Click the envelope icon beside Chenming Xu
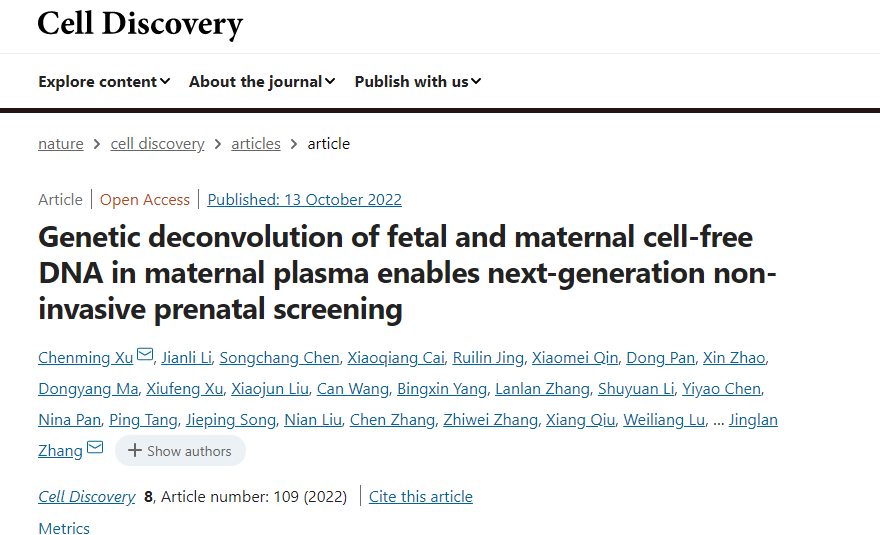 click(145, 355)
